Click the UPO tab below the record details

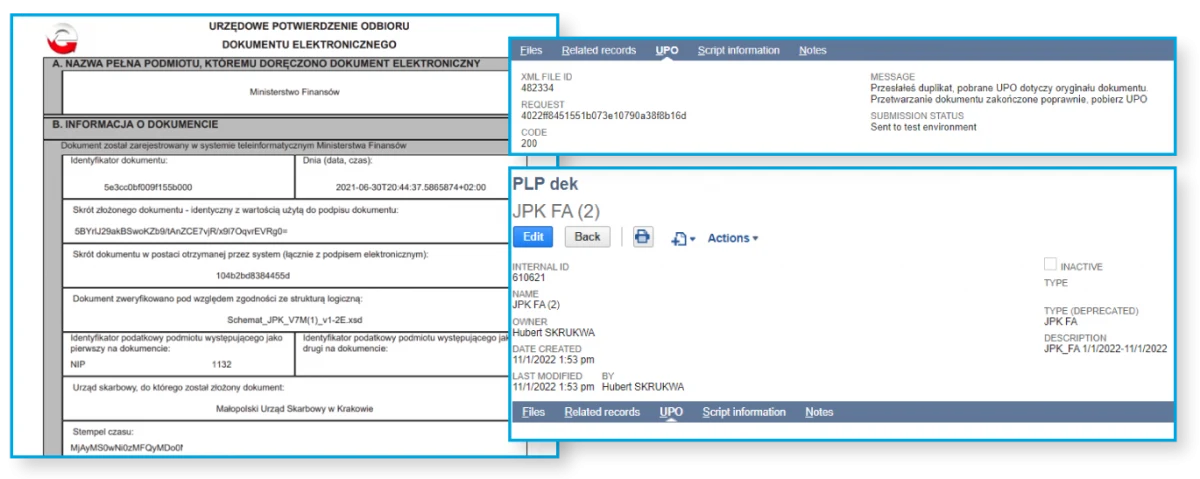click(671, 412)
